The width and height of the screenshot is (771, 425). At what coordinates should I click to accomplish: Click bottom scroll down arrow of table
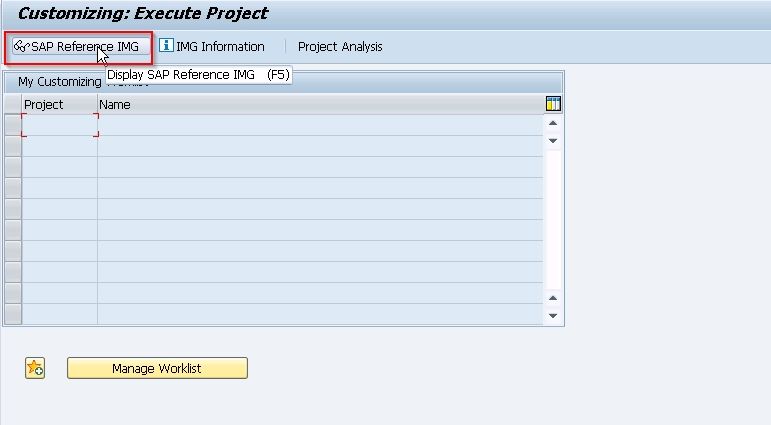coord(553,316)
